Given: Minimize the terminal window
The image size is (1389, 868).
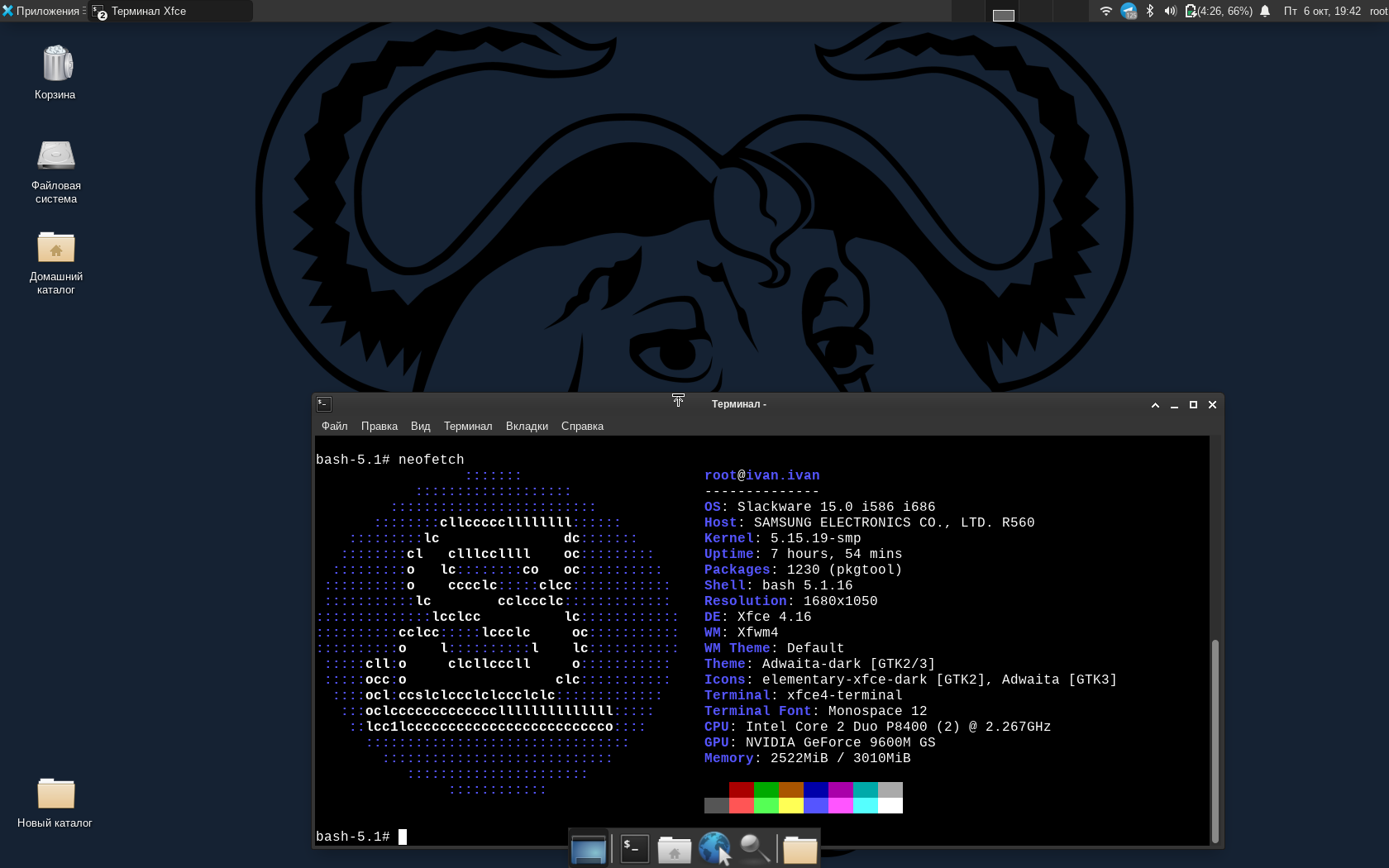Looking at the screenshot, I should tap(1174, 404).
